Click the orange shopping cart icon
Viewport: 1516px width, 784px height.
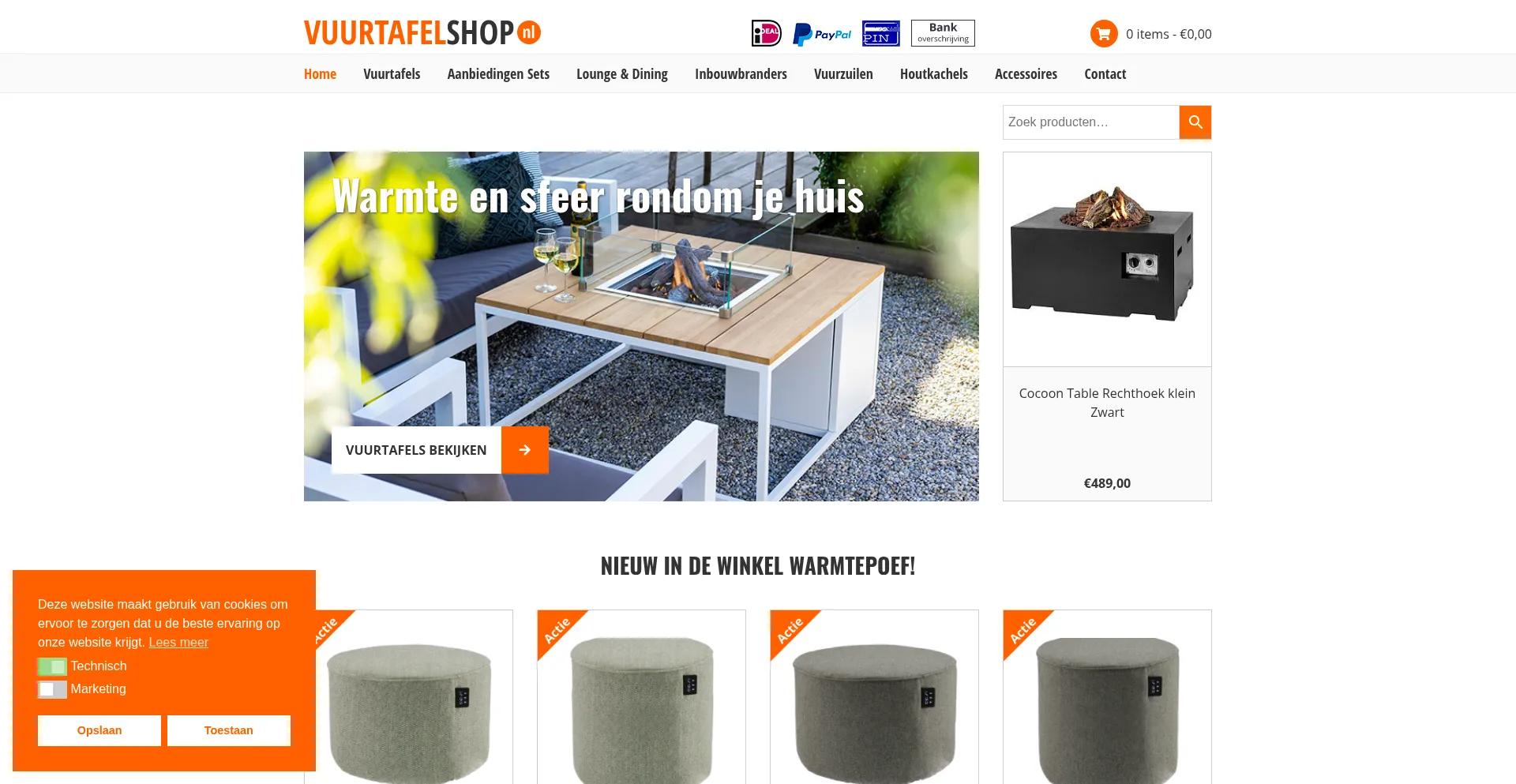[x=1104, y=33]
